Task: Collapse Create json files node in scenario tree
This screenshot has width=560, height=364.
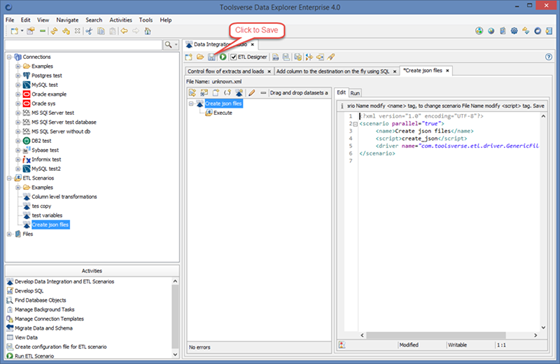Action: [191, 104]
